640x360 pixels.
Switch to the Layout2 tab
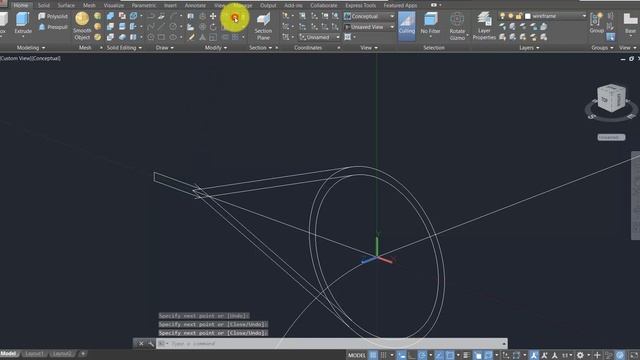[x=62, y=354]
